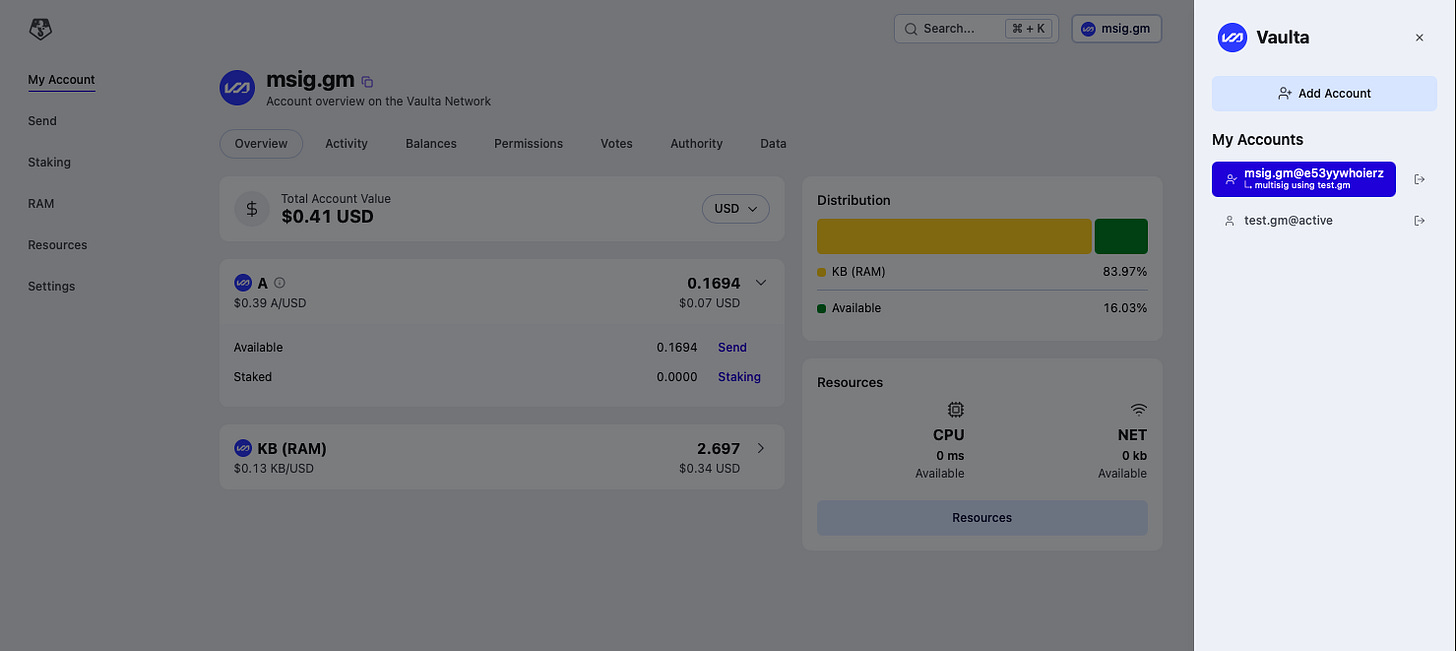Click the green Available distribution bar
This screenshot has width=1456, height=651.
(1121, 236)
